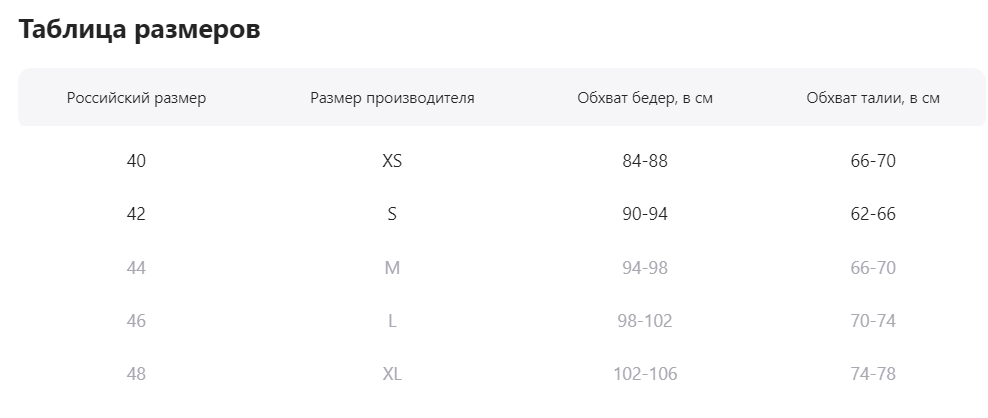This screenshot has width=988, height=418.
Task: Click hip measurement 98-102 cell
Action: tap(645, 321)
